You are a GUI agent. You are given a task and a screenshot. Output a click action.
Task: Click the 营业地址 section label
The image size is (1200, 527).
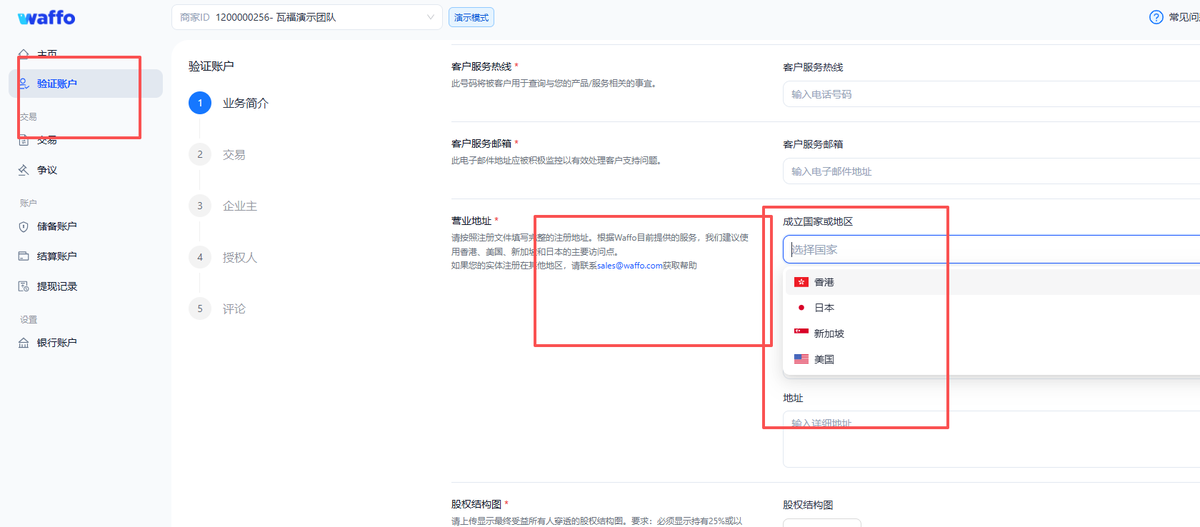(472, 220)
